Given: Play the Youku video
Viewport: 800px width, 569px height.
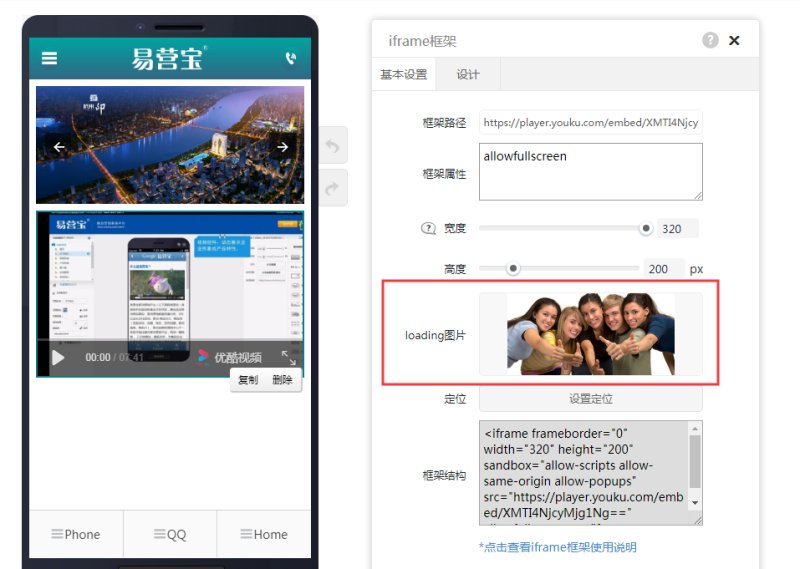Looking at the screenshot, I should (x=58, y=357).
